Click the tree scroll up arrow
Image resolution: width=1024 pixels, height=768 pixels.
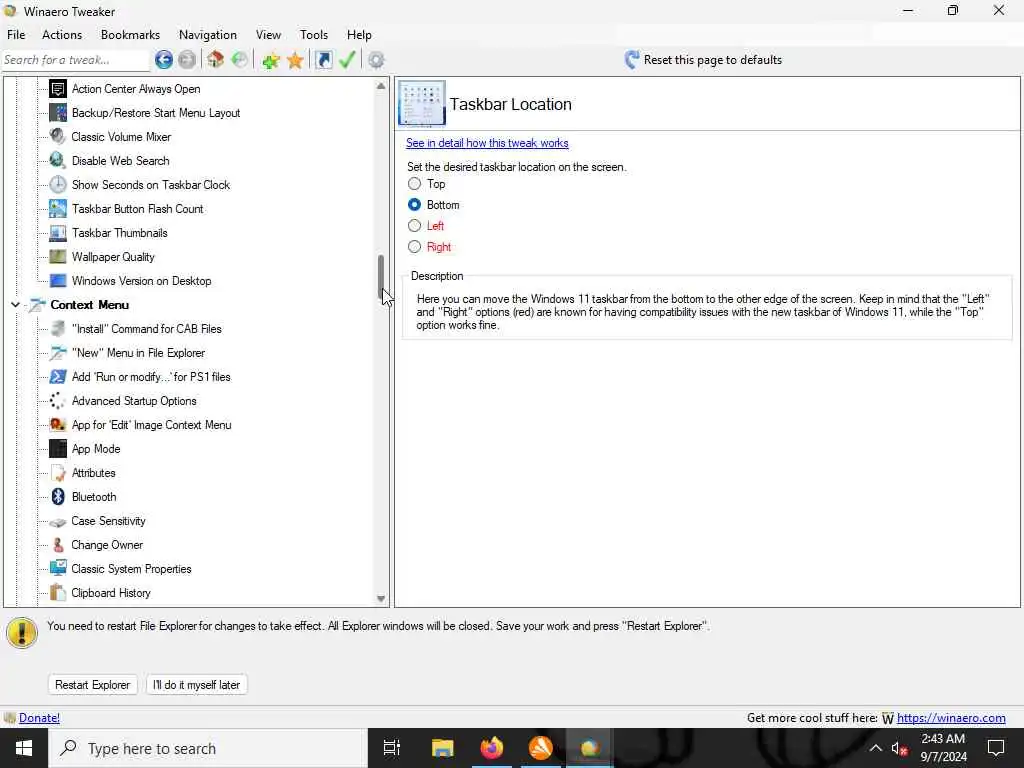381,86
